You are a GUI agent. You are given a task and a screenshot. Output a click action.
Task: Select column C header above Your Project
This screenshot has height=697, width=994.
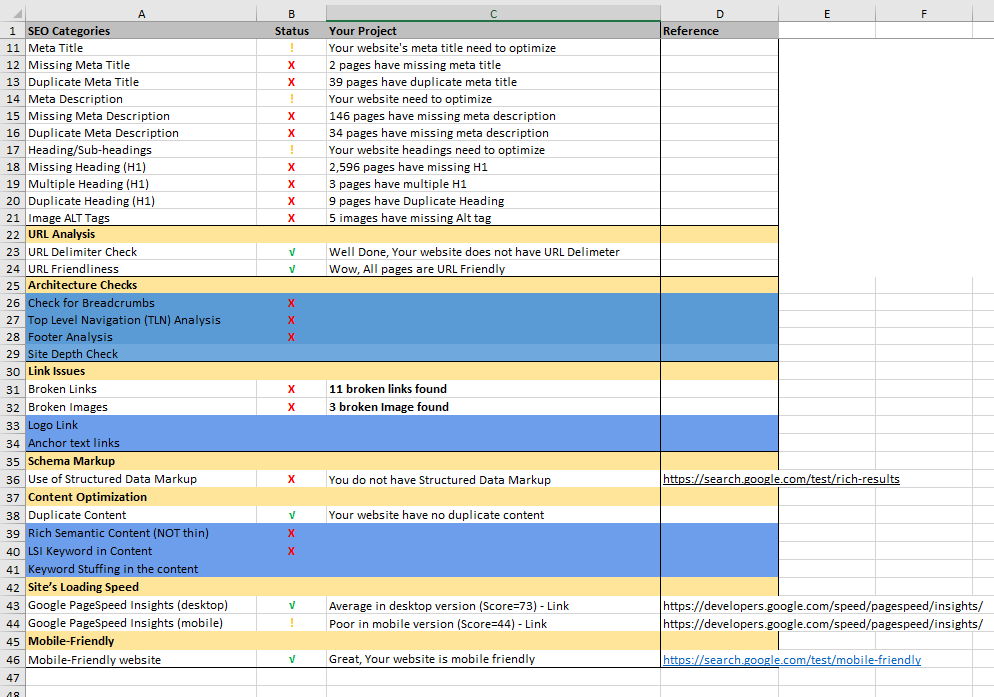[x=493, y=12]
